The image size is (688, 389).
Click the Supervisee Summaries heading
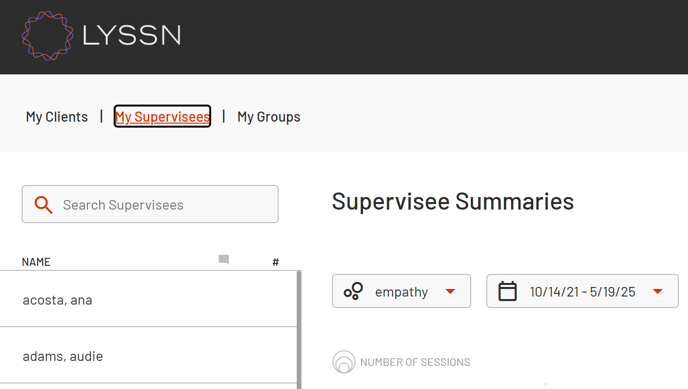coord(452,202)
